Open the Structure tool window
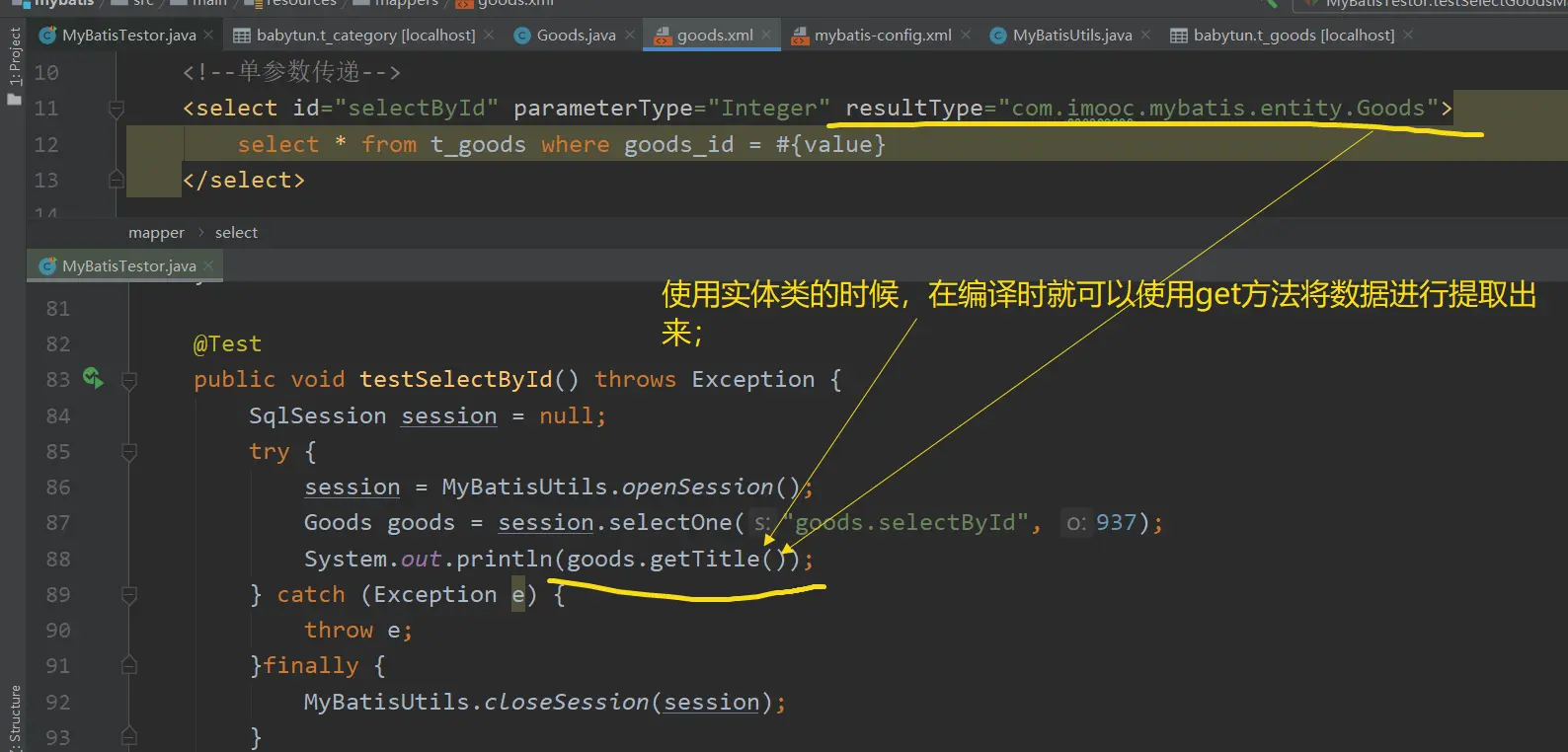This screenshot has width=1568, height=752. pyautogui.click(x=14, y=717)
